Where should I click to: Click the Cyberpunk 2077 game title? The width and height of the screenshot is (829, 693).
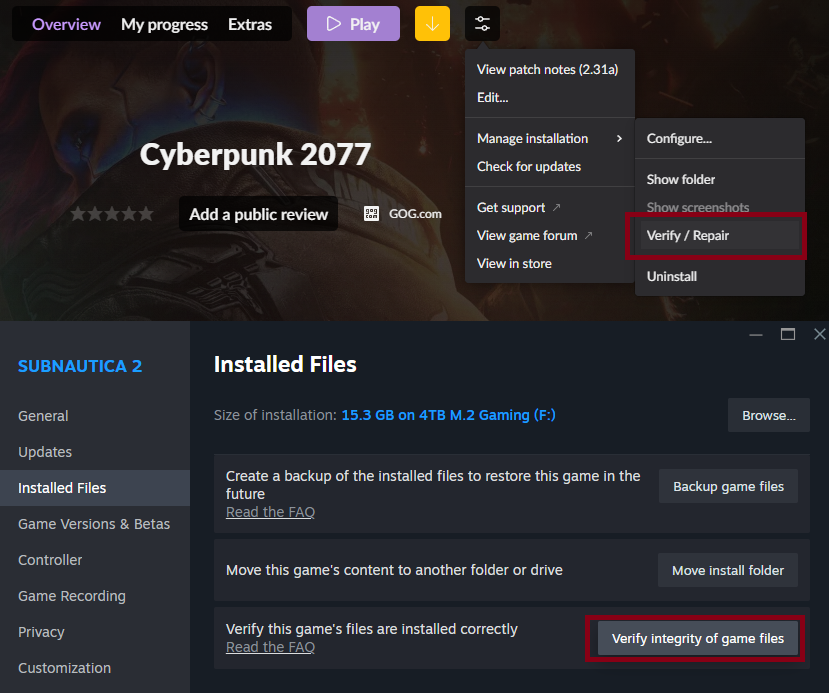[x=255, y=154]
